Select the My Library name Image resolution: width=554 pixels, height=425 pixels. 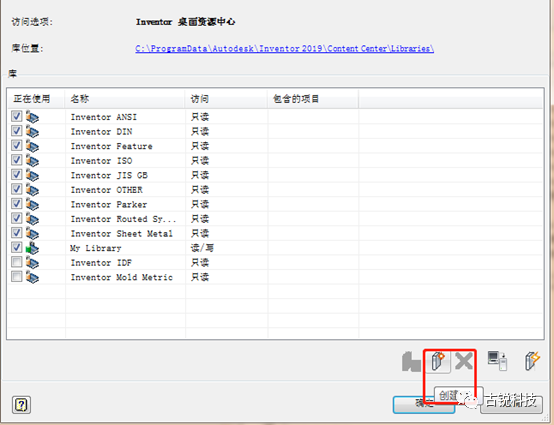(95, 248)
